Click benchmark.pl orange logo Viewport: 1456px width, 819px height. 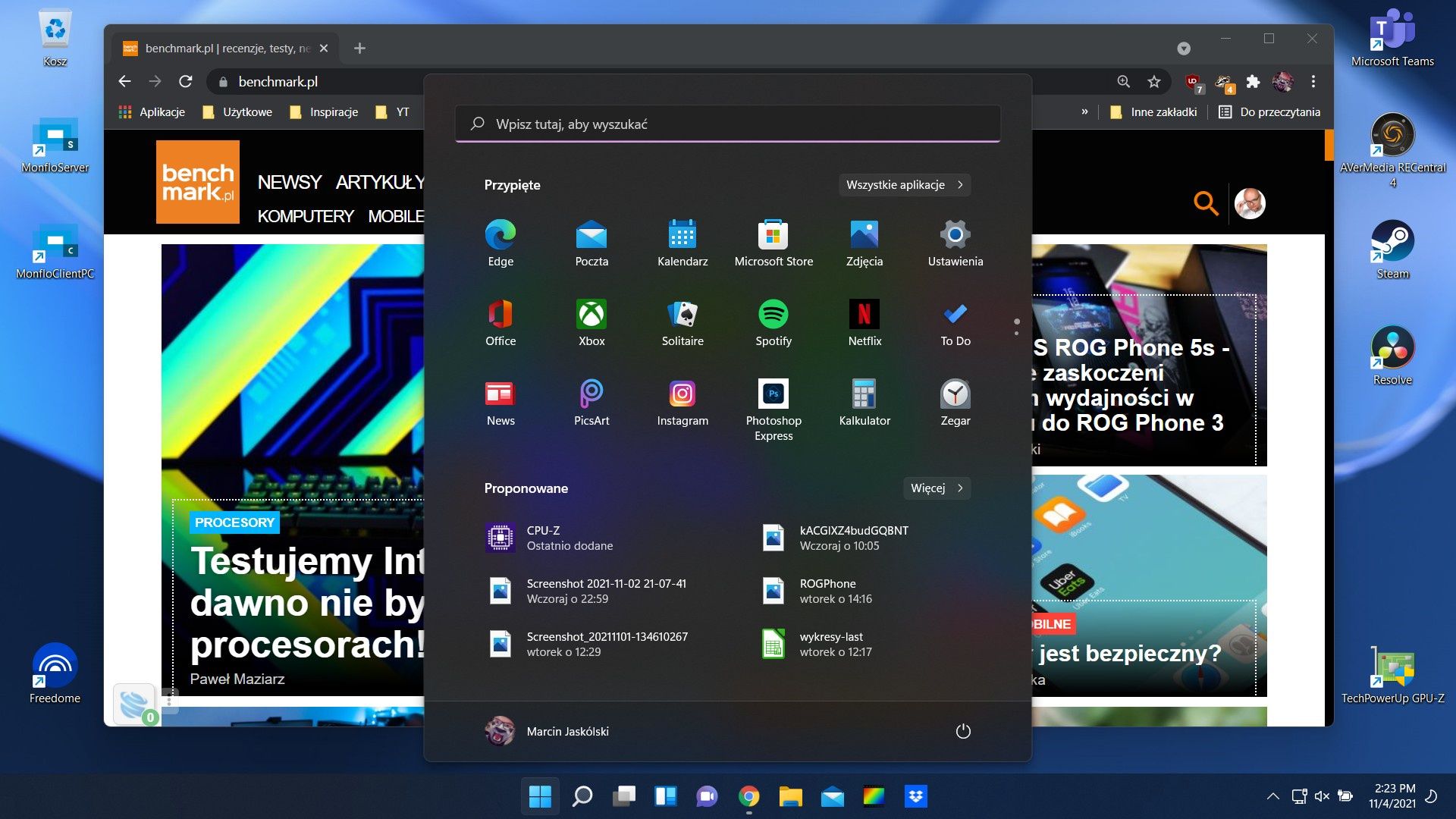click(198, 182)
